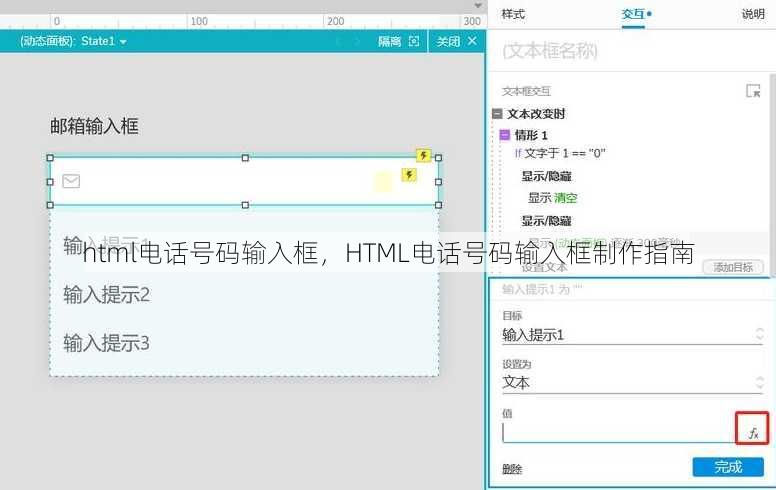Click the bottom-middle selection handle of text box

pyautogui.click(x=245, y=205)
